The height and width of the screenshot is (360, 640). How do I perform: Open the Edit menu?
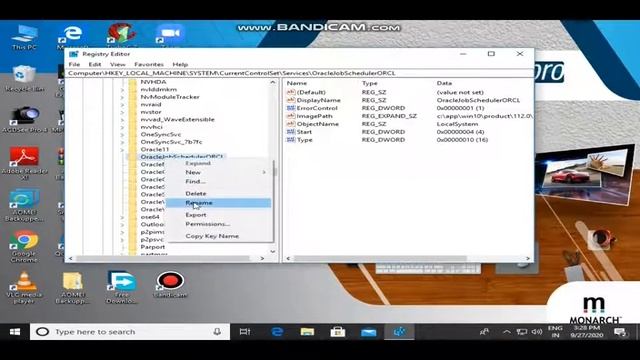[x=95, y=64]
